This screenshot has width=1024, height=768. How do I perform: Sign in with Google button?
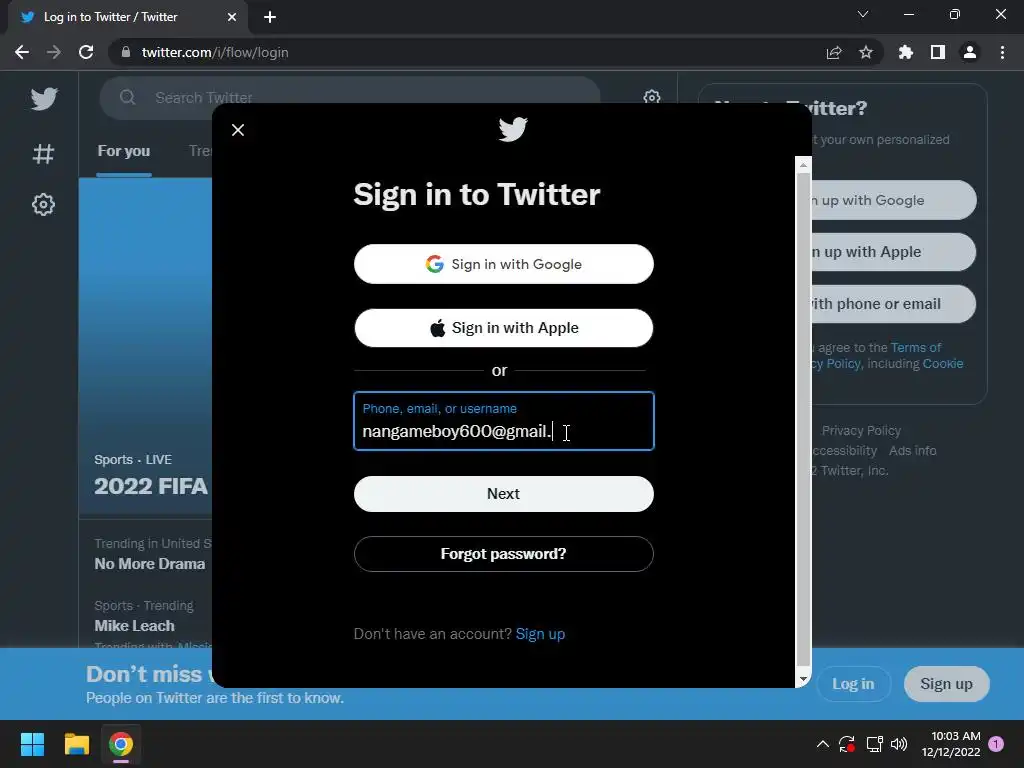click(x=504, y=264)
